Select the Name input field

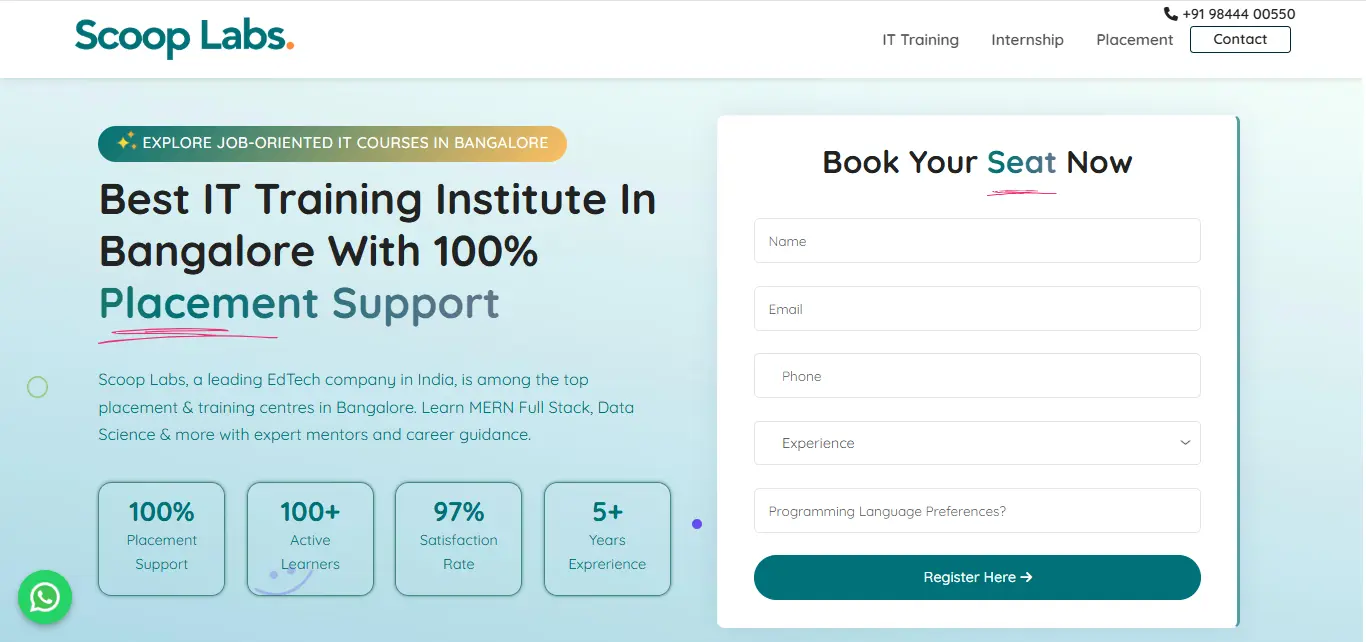(x=976, y=240)
